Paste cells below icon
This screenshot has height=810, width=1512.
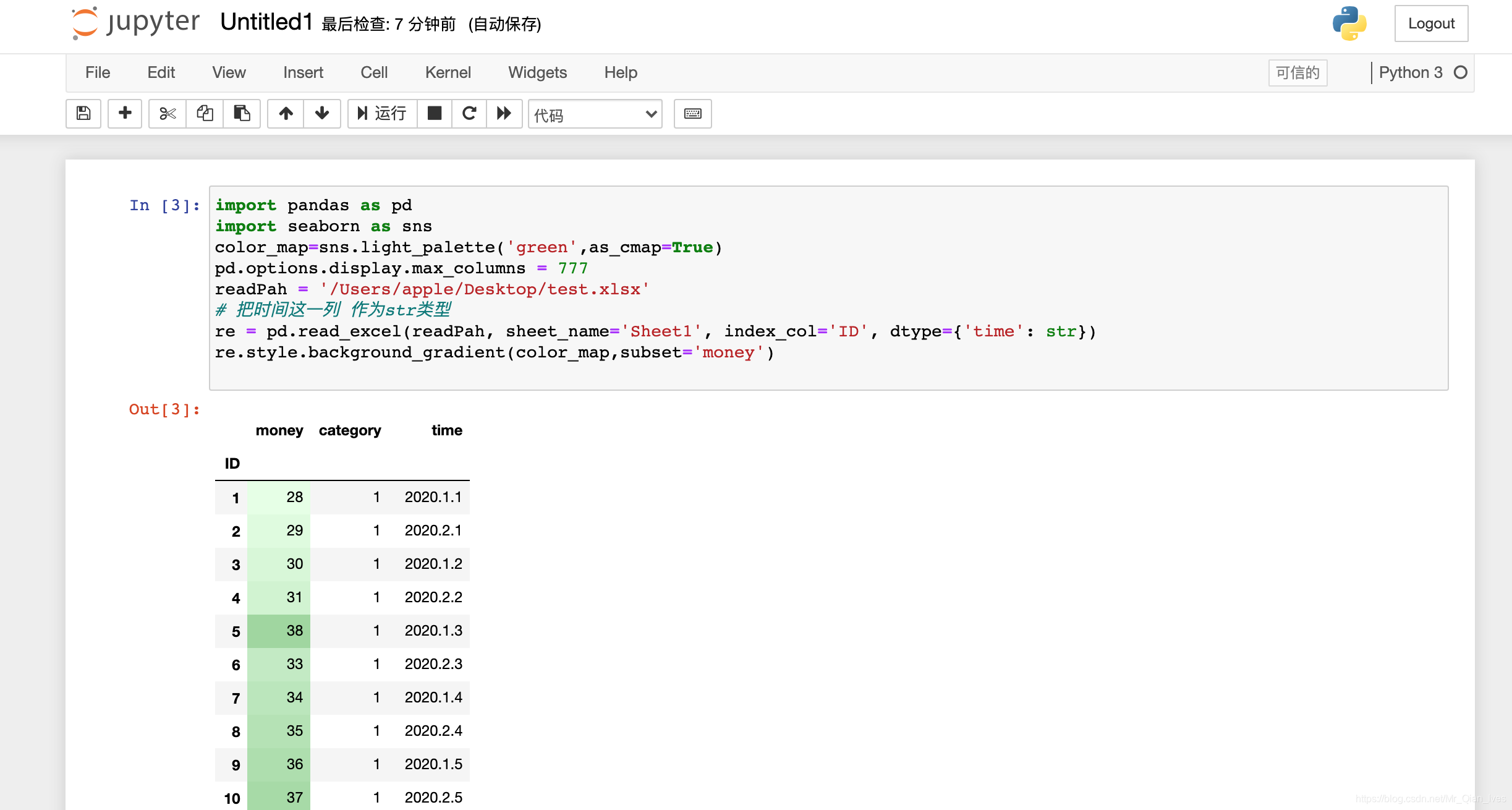point(242,114)
